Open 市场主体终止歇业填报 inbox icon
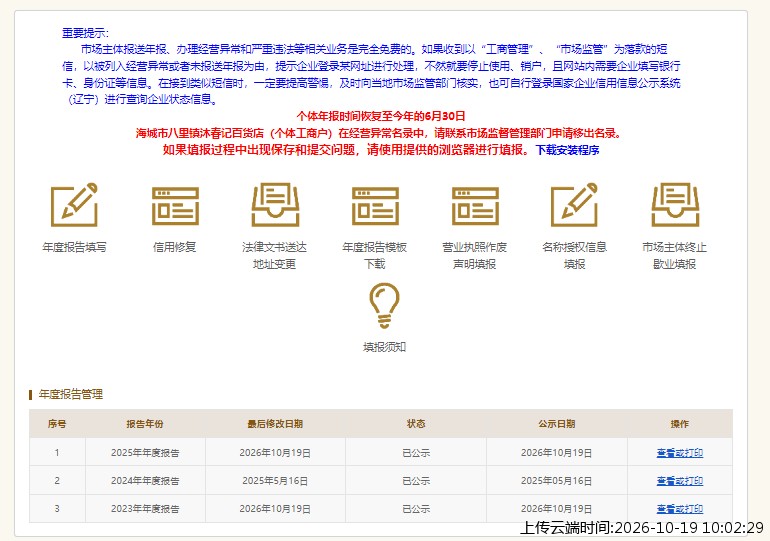770x541 pixels. coord(675,205)
